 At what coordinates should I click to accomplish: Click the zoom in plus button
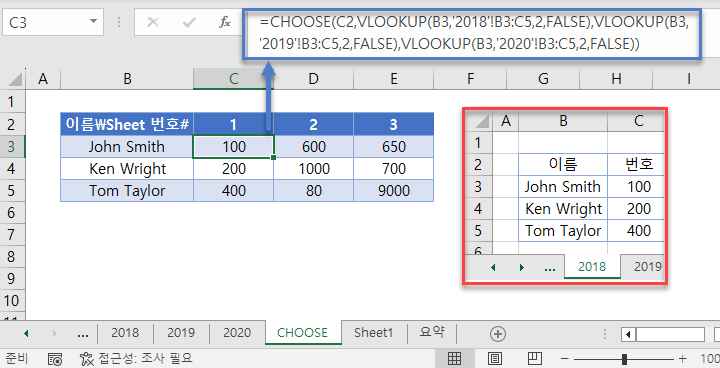pyautogui.click(x=683, y=359)
